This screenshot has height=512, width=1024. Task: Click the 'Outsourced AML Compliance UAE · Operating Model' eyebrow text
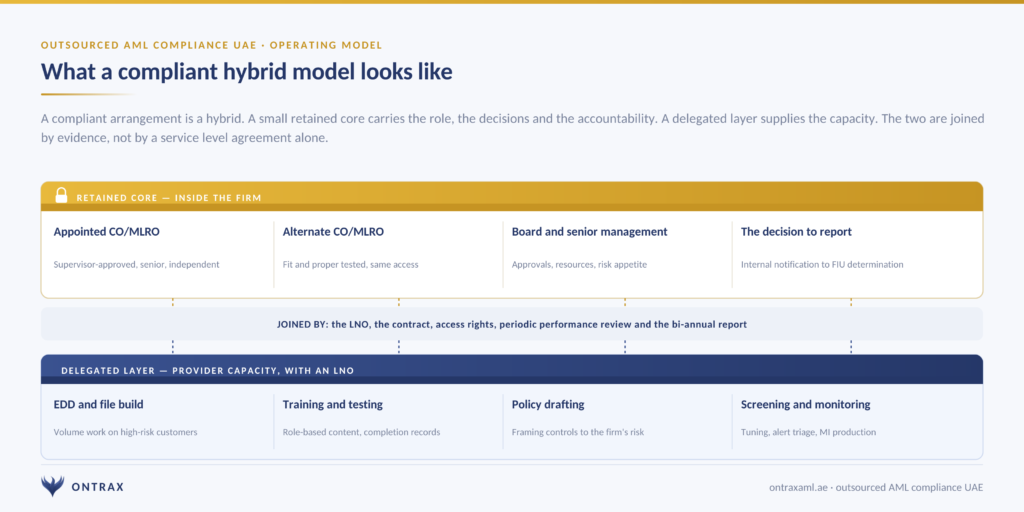212,45
